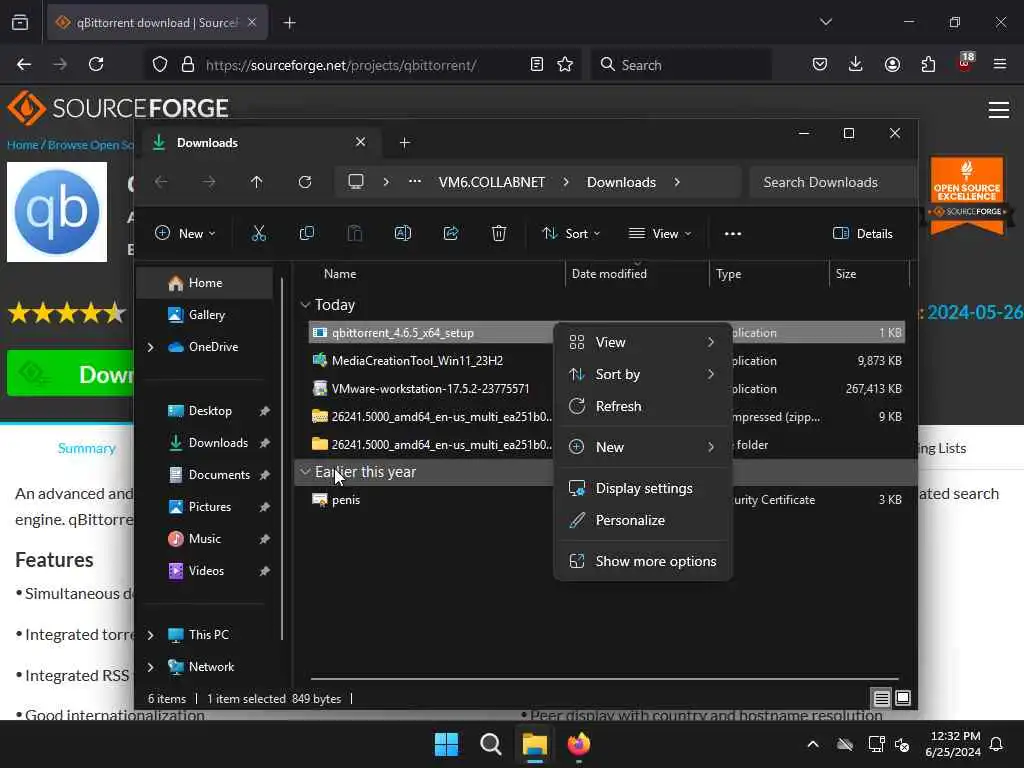Collapse the Today group
The height and width of the screenshot is (768, 1024).
click(x=305, y=305)
